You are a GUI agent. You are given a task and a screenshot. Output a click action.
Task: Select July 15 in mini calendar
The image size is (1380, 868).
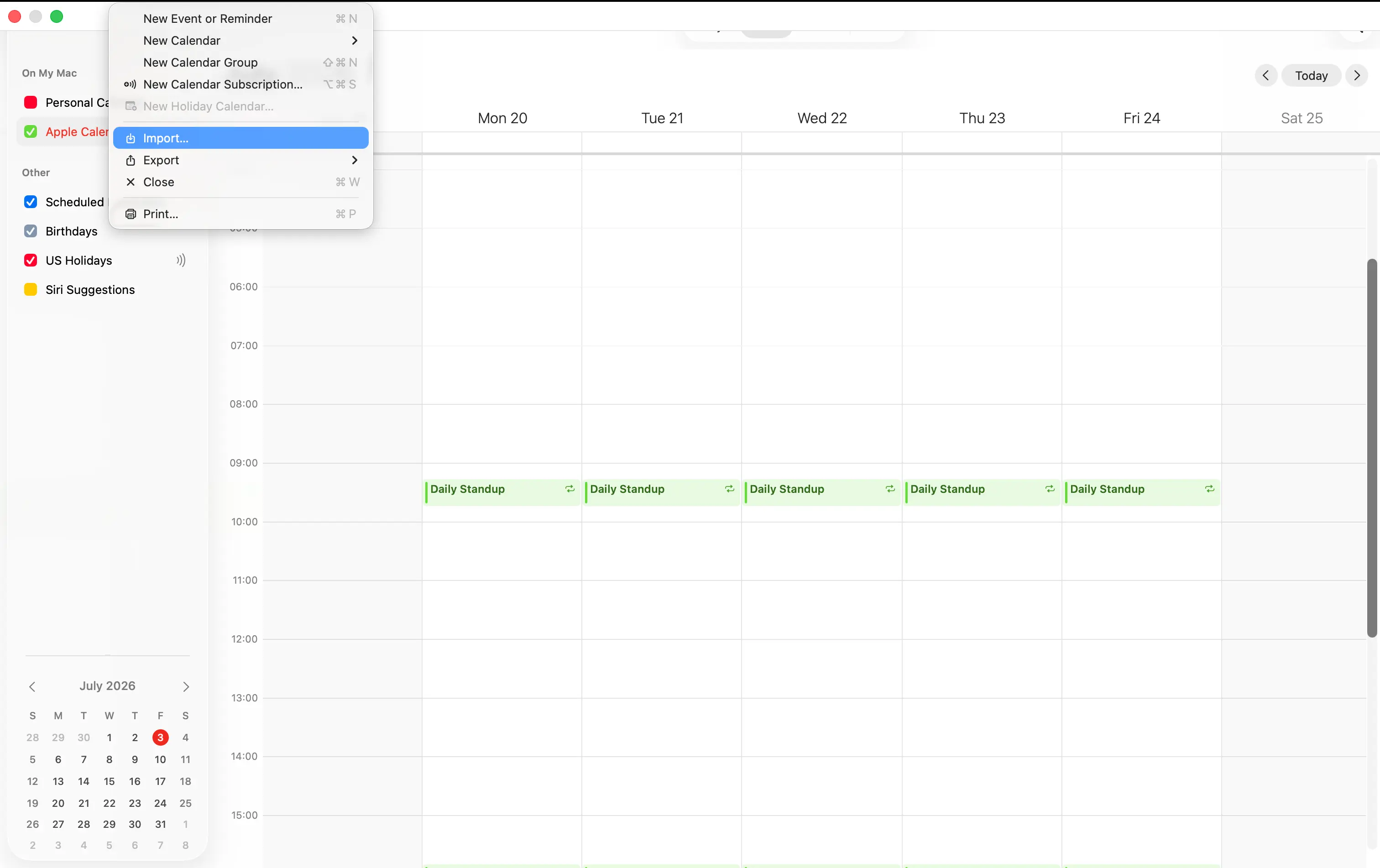pos(109,781)
